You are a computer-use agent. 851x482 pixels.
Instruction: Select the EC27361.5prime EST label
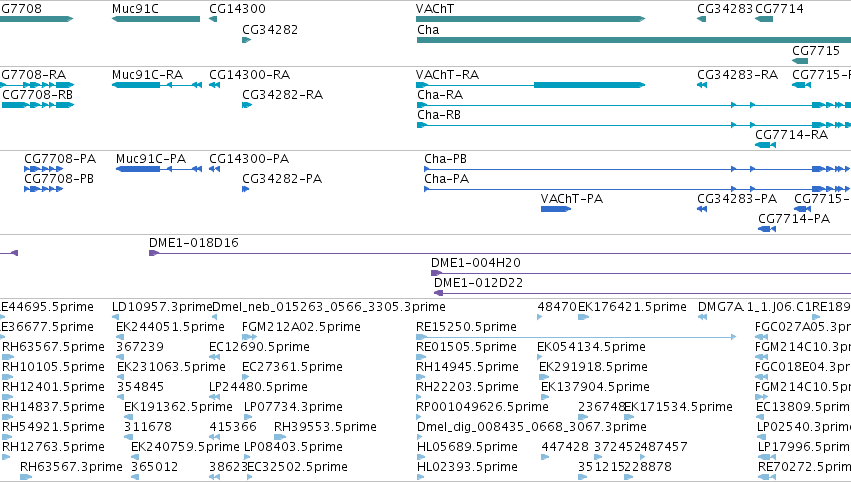coord(293,366)
